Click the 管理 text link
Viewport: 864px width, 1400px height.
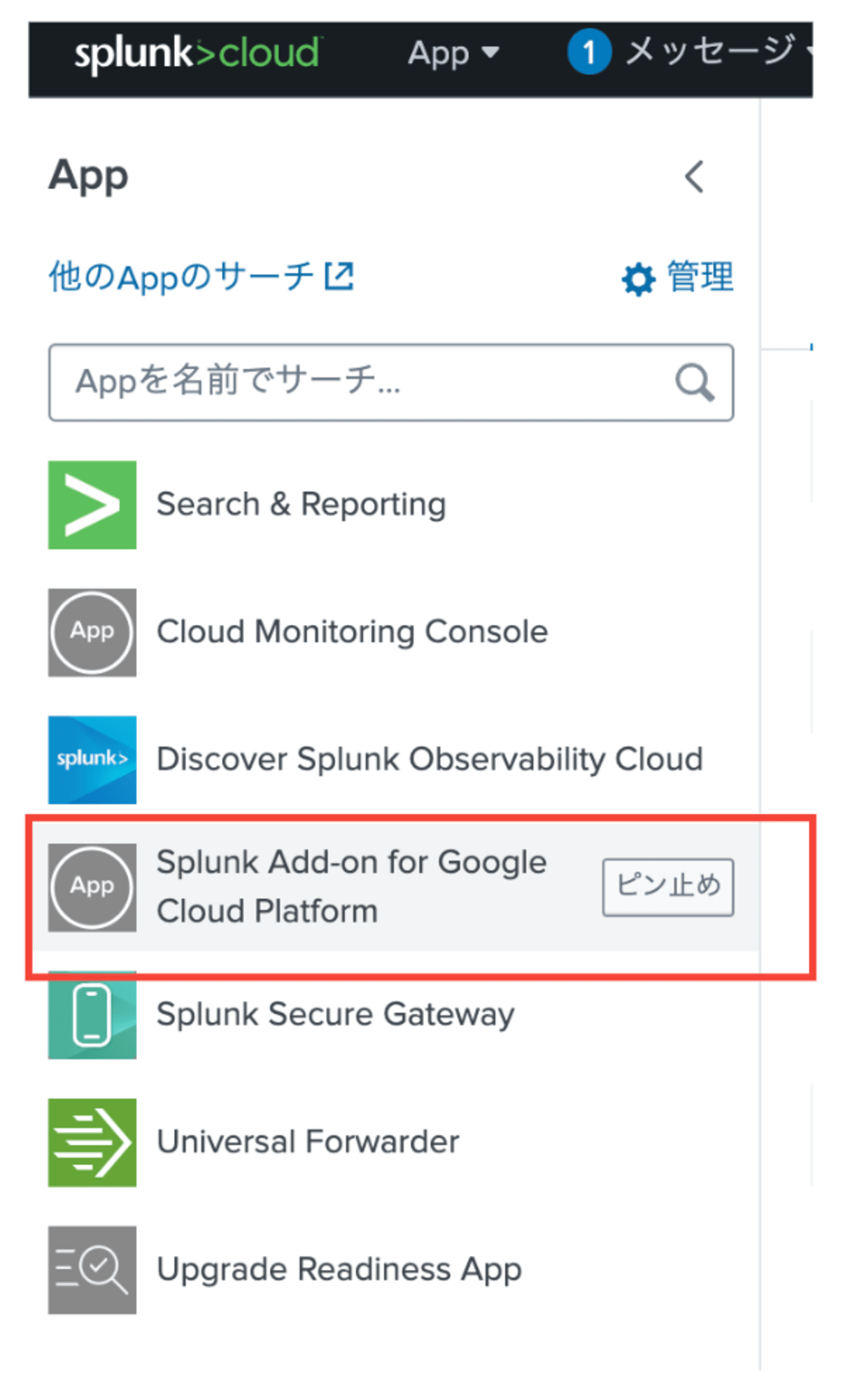tap(700, 277)
